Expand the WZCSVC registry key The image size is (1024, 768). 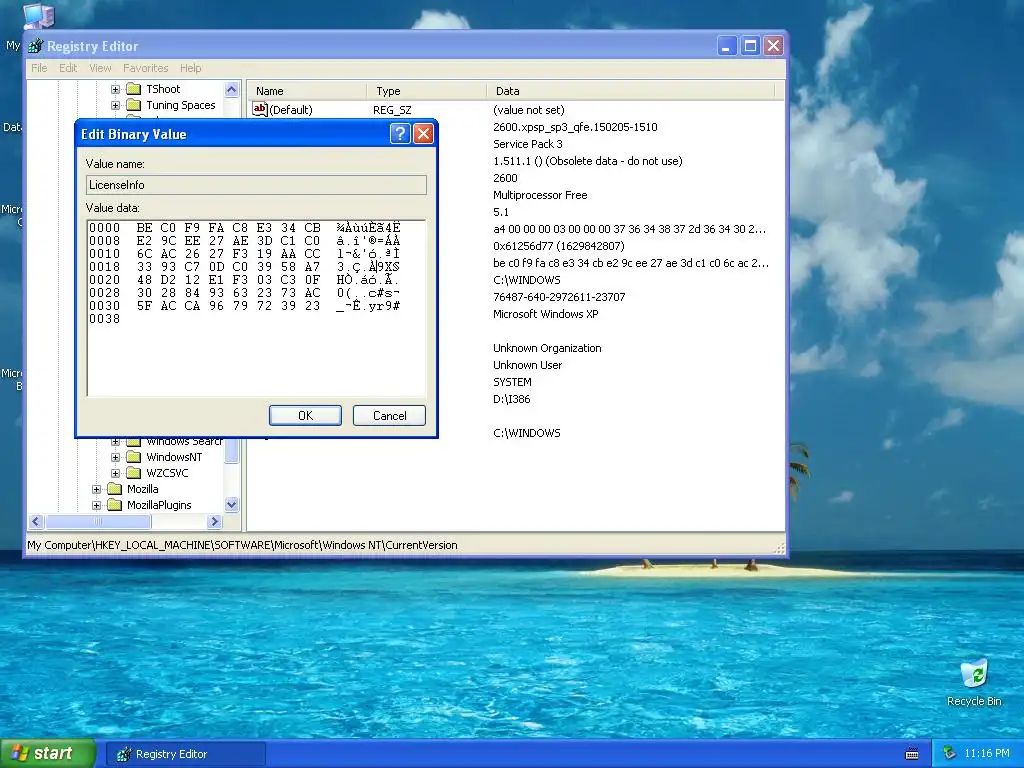(x=116, y=473)
